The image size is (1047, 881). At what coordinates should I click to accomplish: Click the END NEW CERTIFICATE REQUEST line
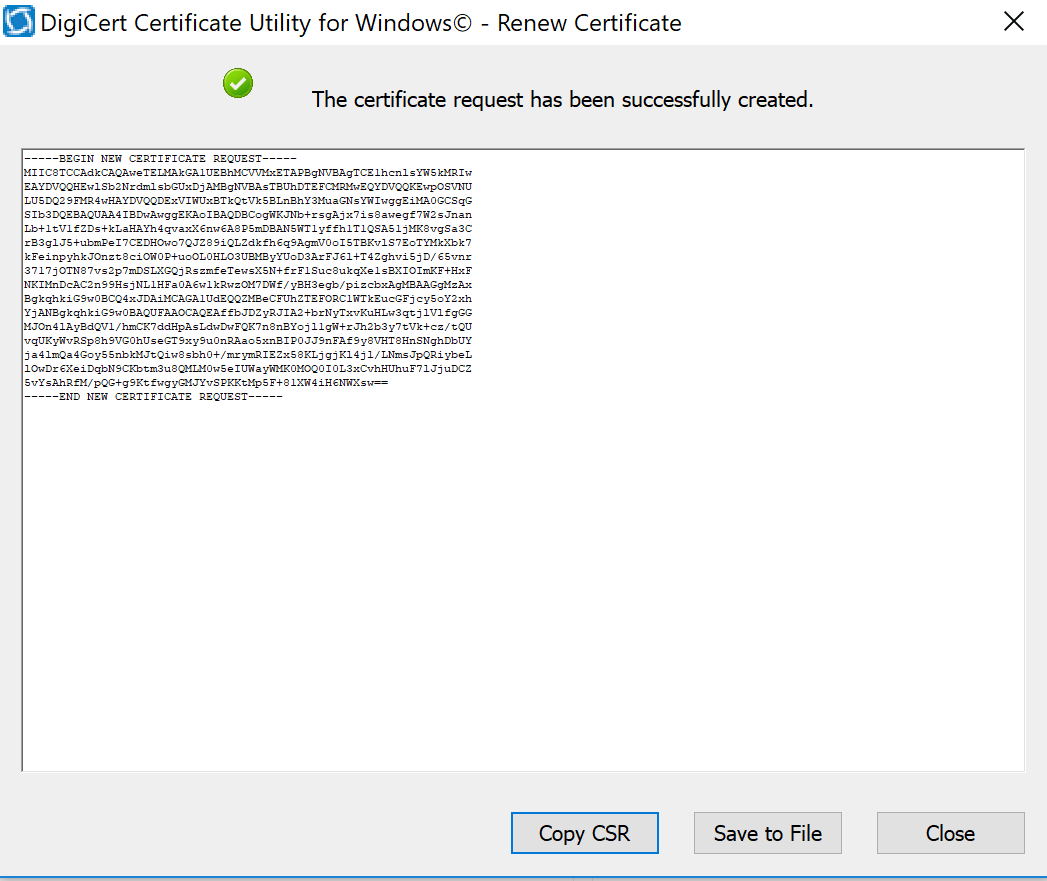click(153, 397)
